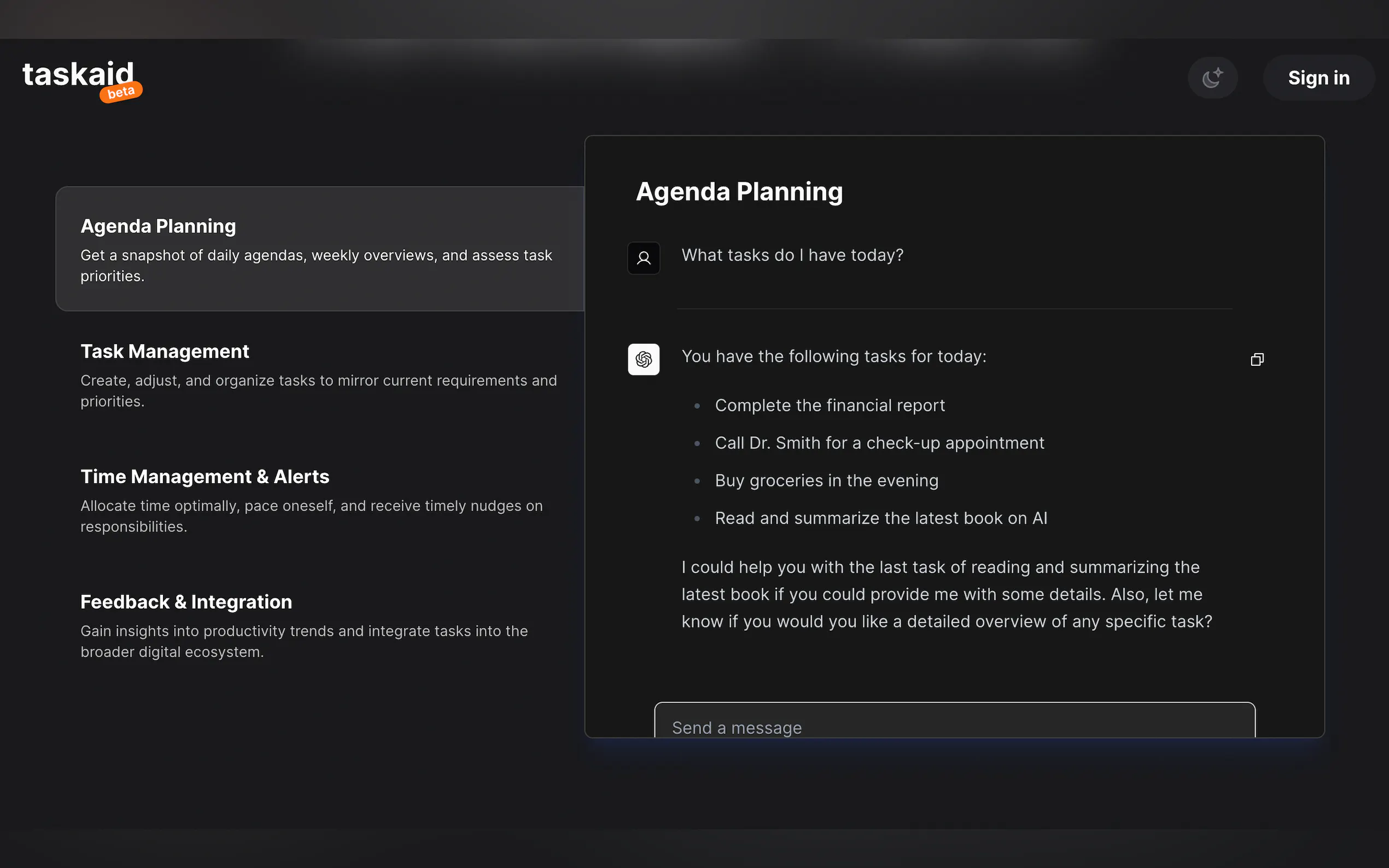The width and height of the screenshot is (1389, 868).
Task: Copy the assistant response with copy icon
Action: [x=1257, y=359]
